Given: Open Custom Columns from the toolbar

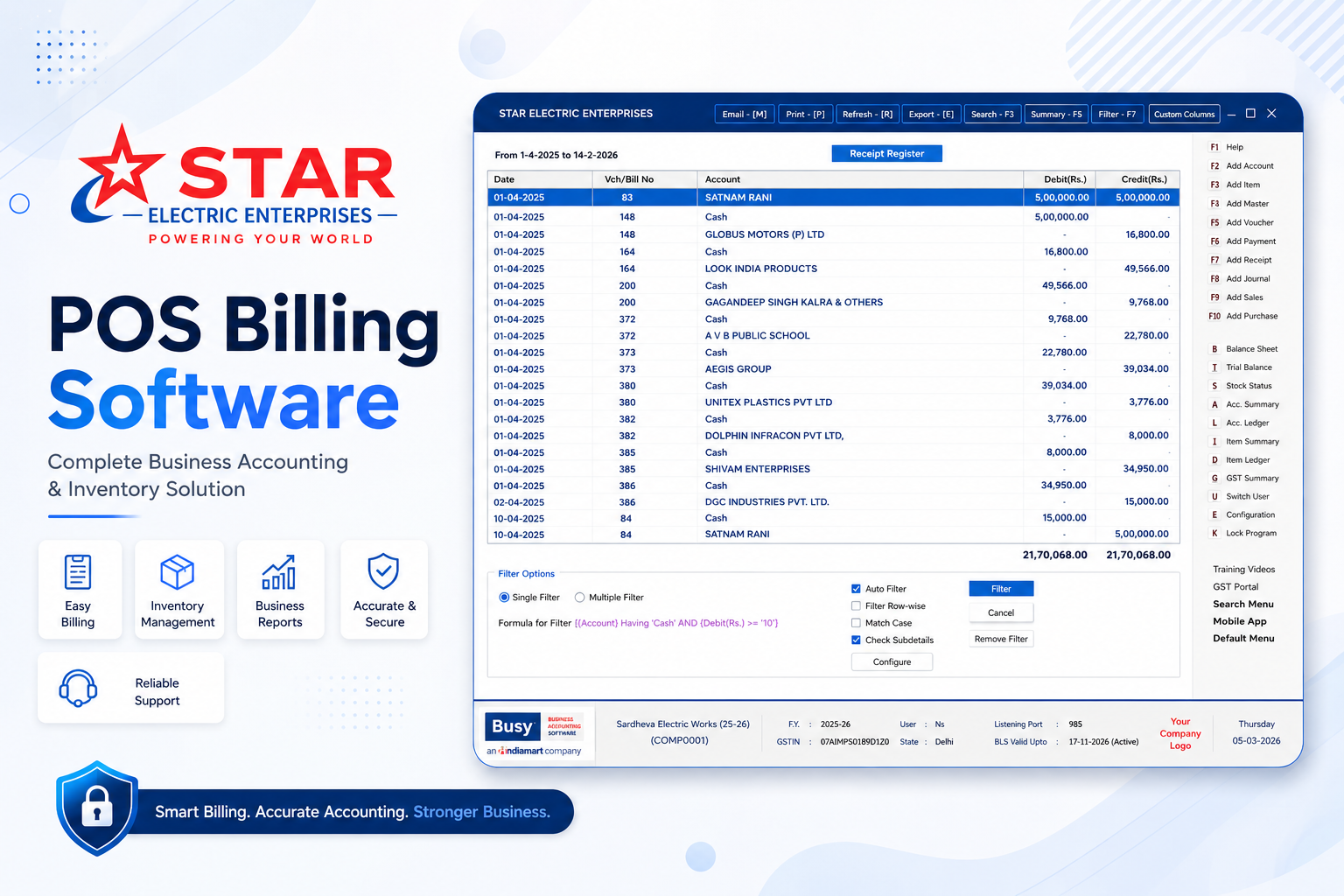Looking at the screenshot, I should point(1184,115).
